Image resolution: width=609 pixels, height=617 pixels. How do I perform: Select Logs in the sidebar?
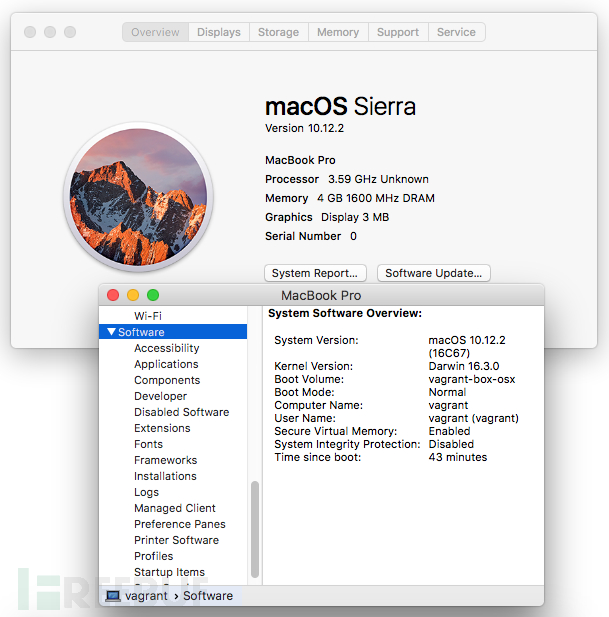click(x=146, y=492)
